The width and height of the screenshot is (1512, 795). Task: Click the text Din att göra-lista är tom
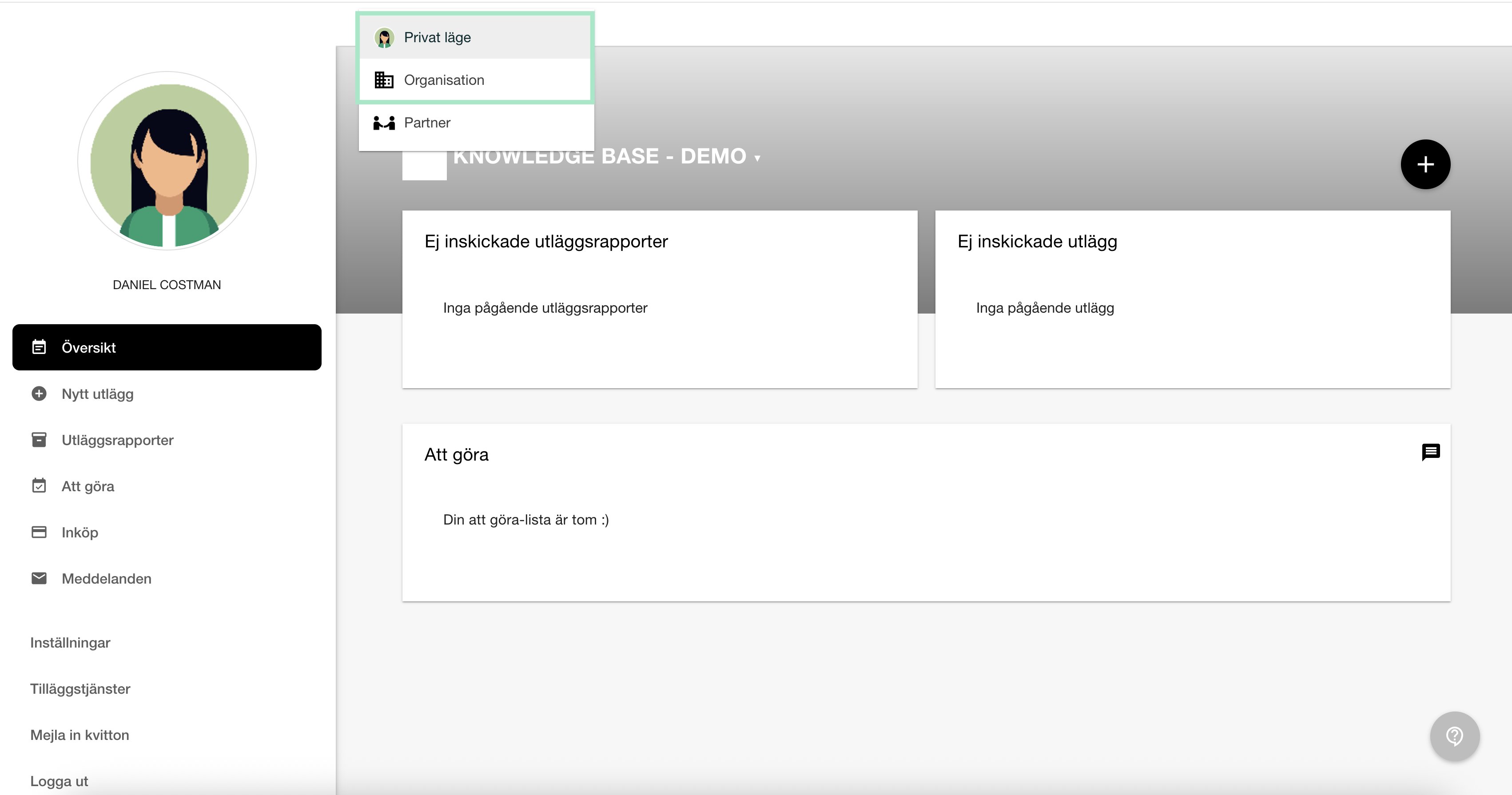[x=526, y=520]
